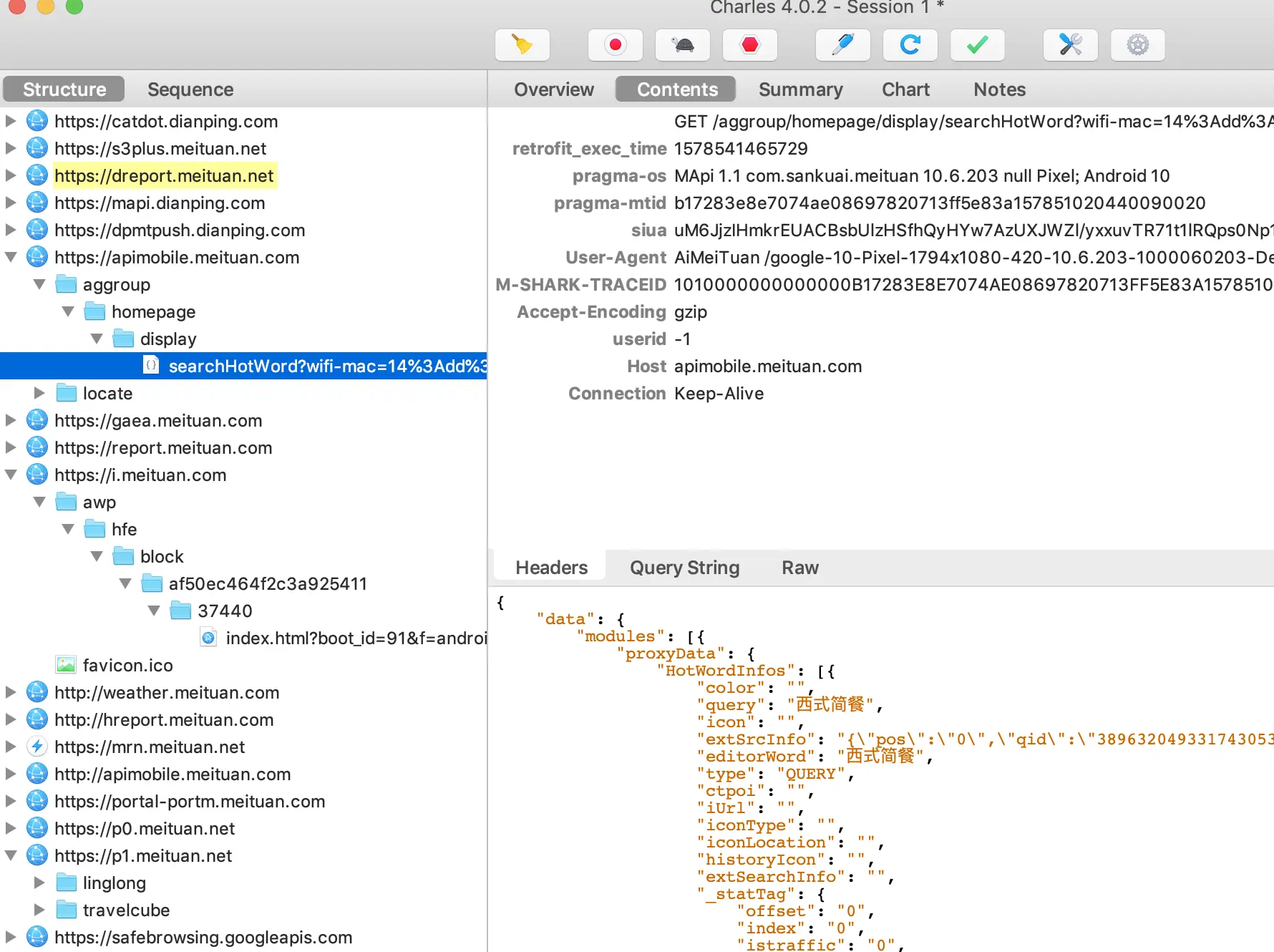Collapse the block folder
The width and height of the screenshot is (1274, 952).
click(97, 556)
